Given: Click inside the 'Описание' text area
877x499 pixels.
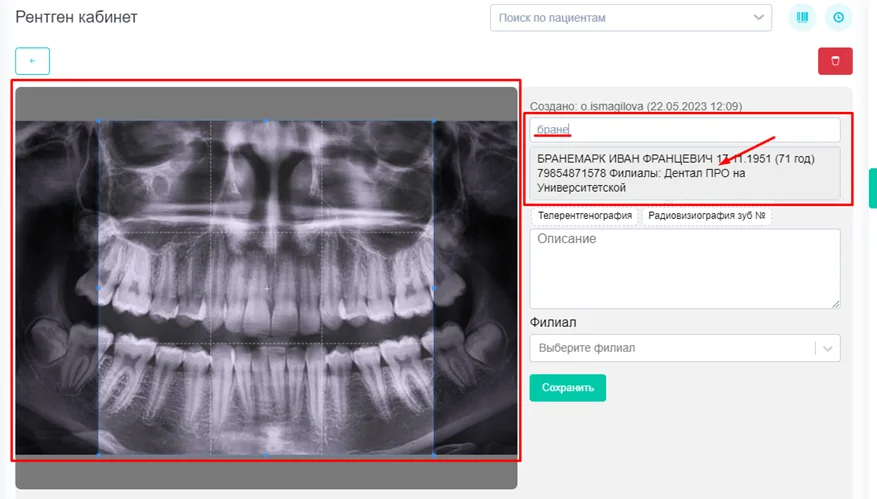Looking at the screenshot, I should pos(684,268).
